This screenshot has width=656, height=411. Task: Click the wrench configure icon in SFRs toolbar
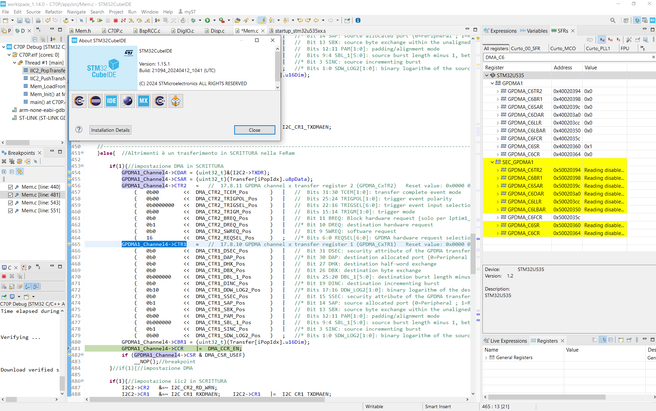tap(629, 40)
